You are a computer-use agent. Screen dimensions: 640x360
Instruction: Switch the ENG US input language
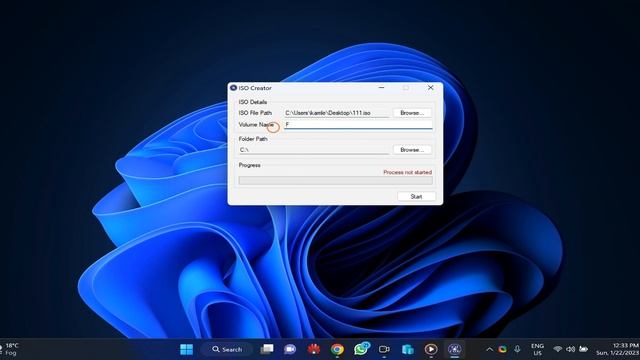(538, 349)
